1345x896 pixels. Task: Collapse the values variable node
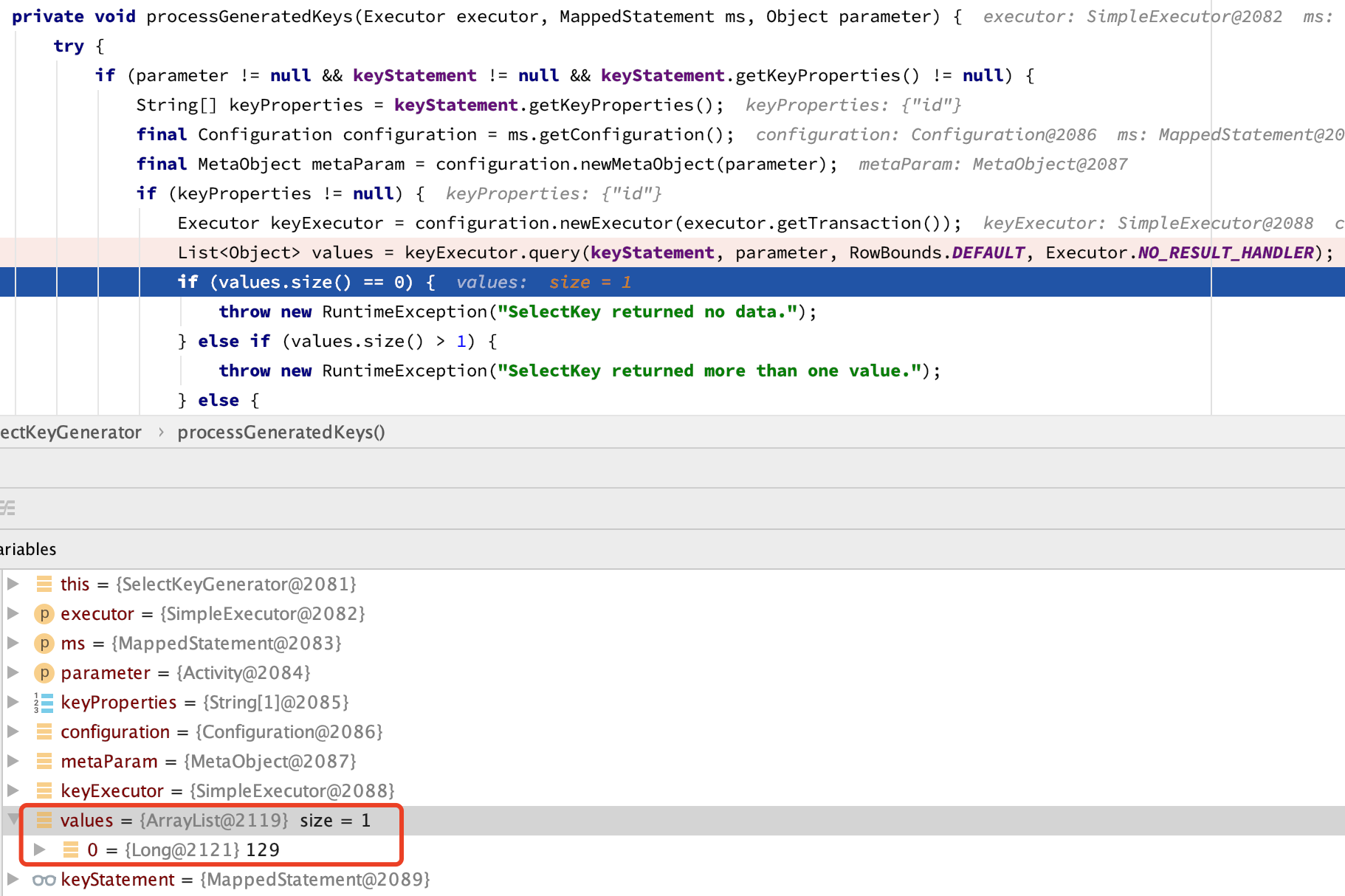(13, 819)
